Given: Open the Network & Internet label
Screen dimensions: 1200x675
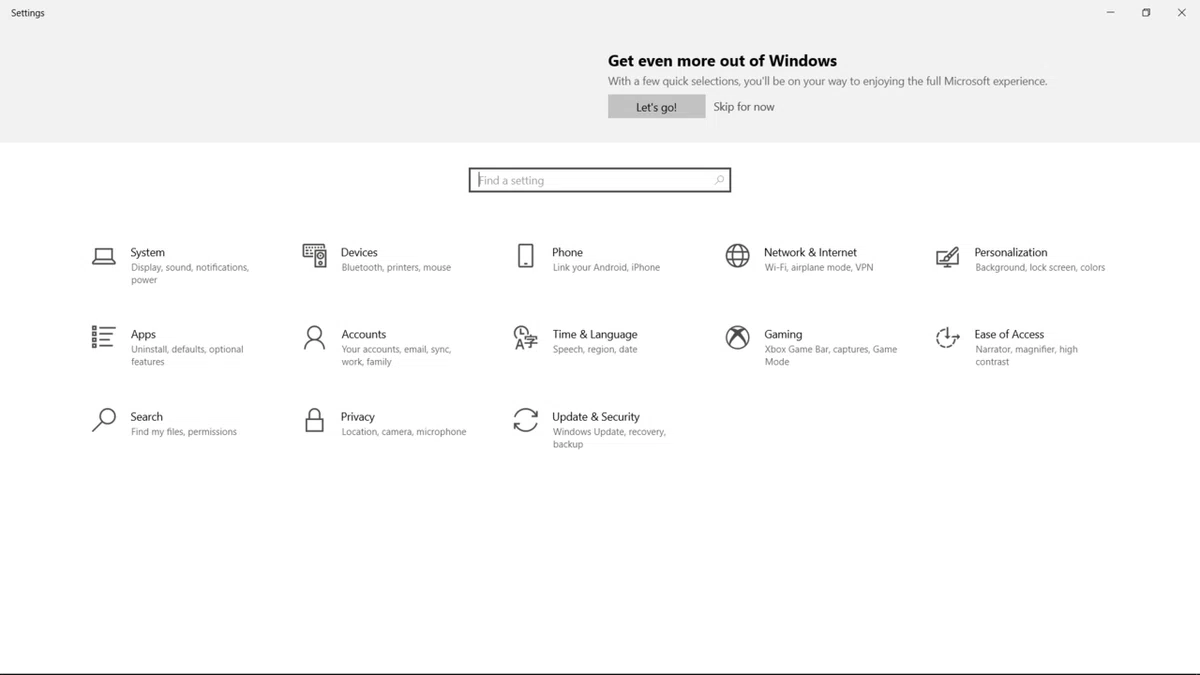Looking at the screenshot, I should [810, 253].
